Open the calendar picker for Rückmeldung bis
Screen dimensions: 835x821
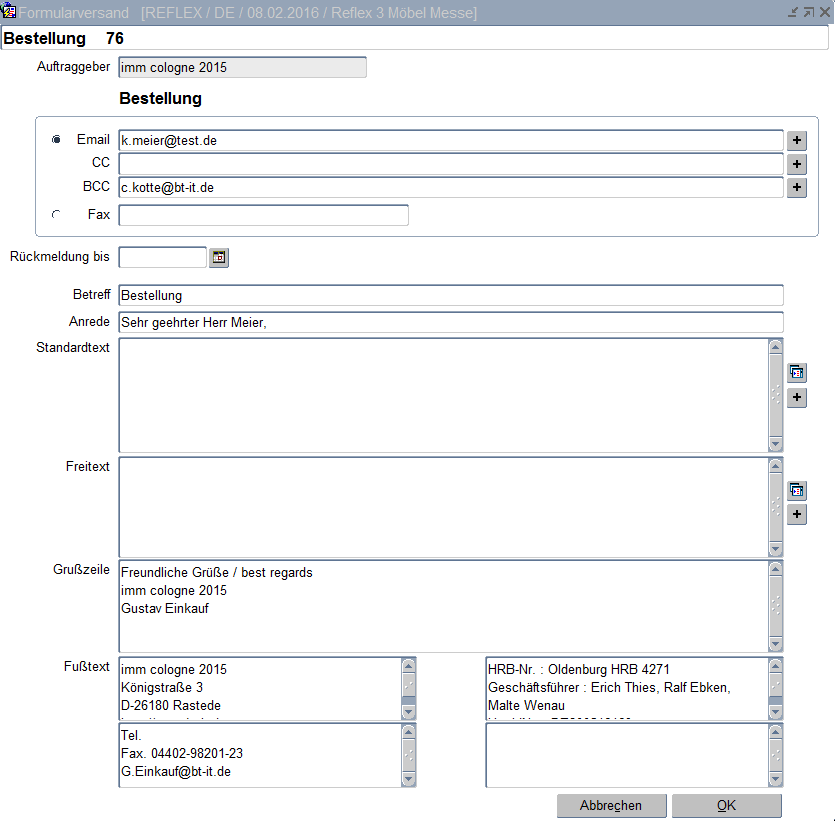click(x=219, y=258)
